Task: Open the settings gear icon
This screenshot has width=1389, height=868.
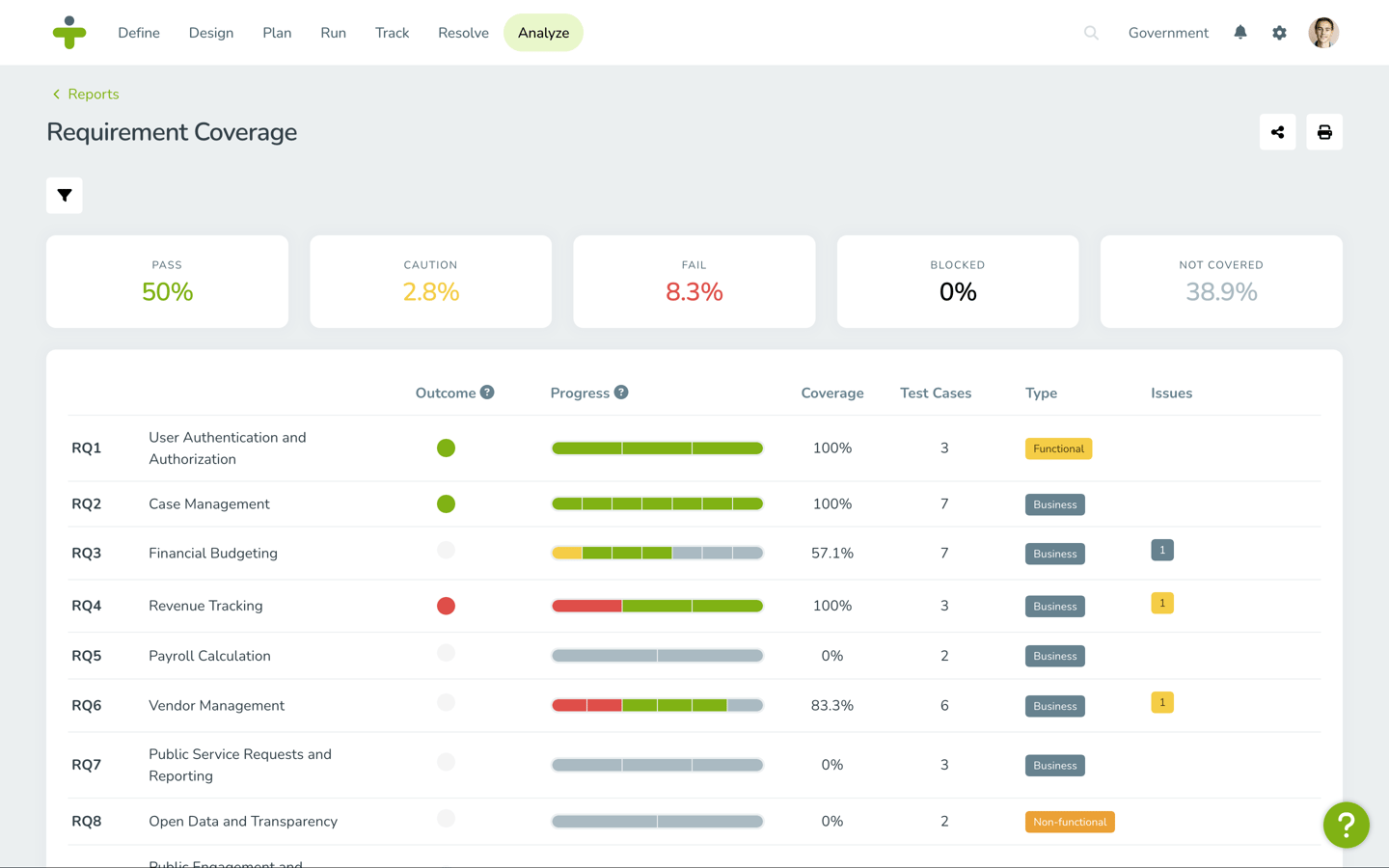Action: [x=1279, y=33]
